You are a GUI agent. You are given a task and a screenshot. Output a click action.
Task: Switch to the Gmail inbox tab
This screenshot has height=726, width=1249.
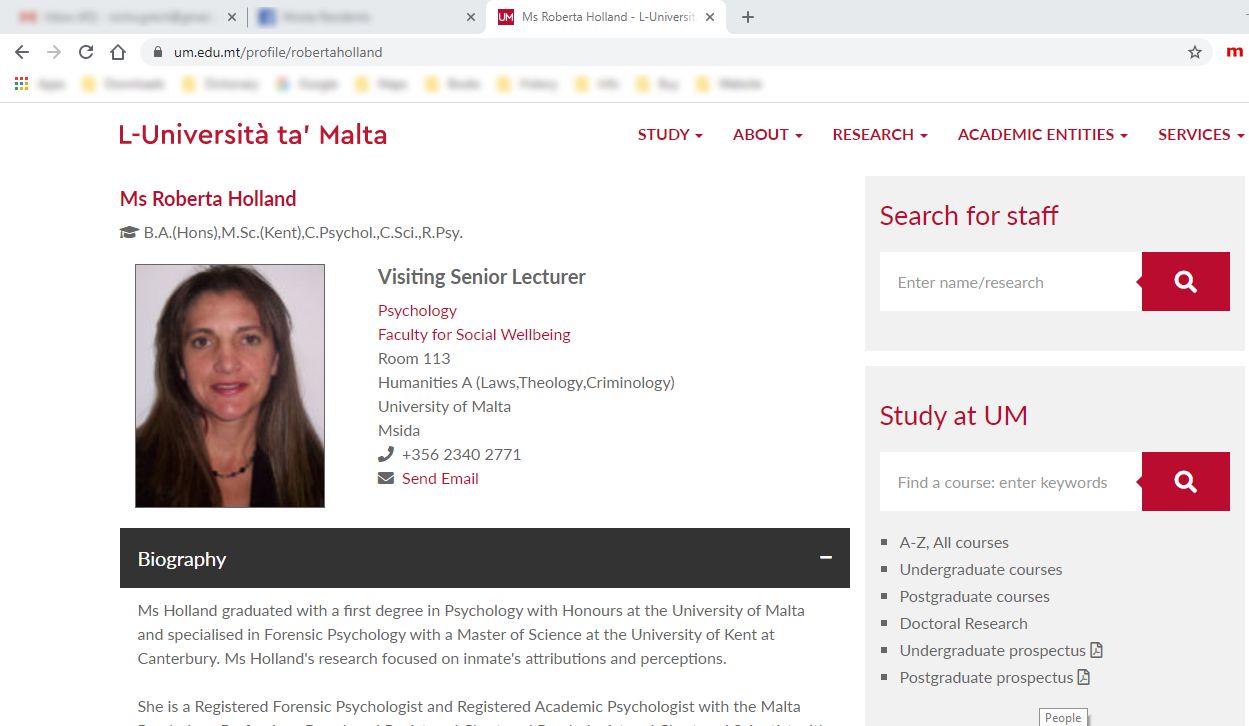[x=123, y=17]
